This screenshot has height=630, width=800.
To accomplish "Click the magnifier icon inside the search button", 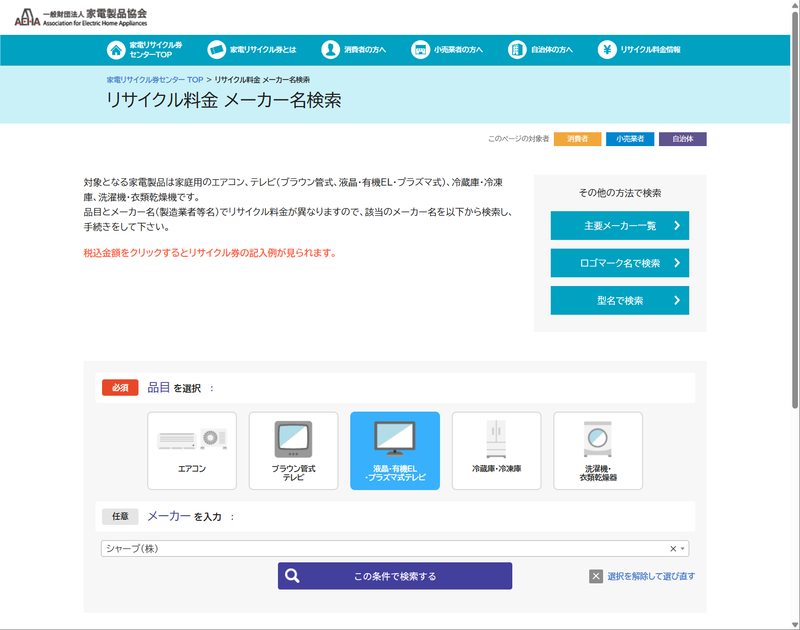I will pos(291,576).
